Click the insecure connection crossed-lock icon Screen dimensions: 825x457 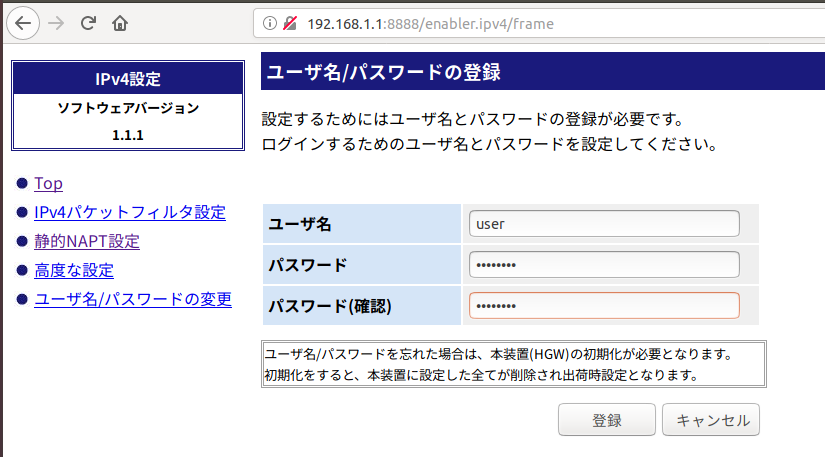tap(290, 23)
